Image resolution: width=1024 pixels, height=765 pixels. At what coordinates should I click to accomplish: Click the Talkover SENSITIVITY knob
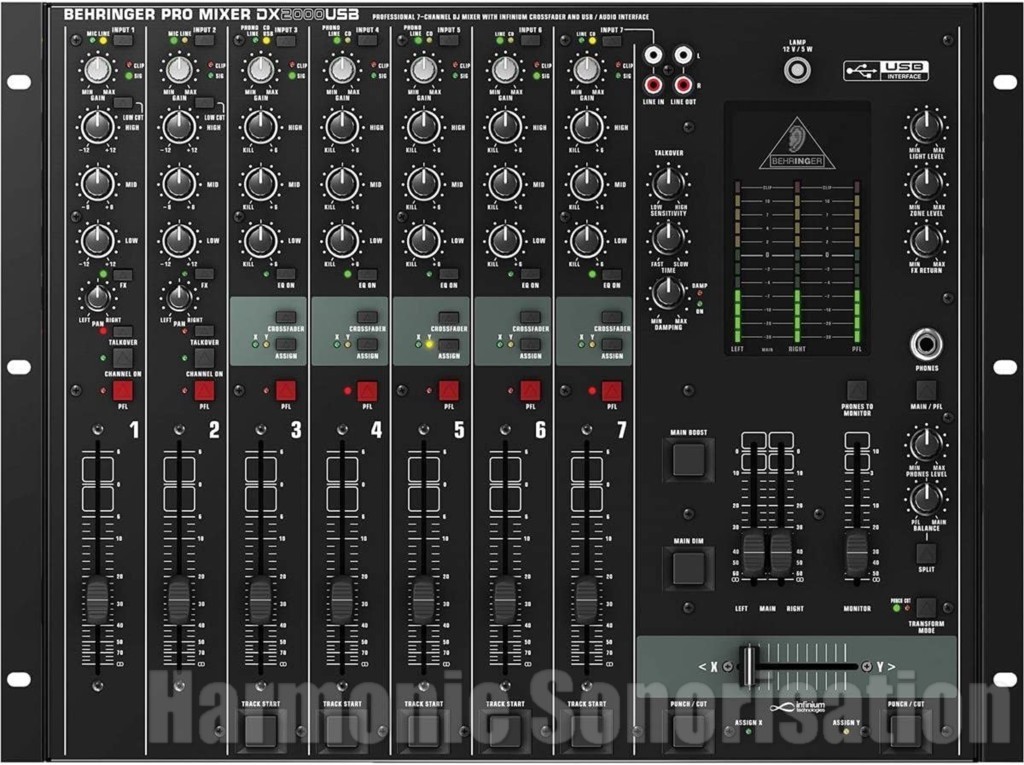[x=668, y=182]
